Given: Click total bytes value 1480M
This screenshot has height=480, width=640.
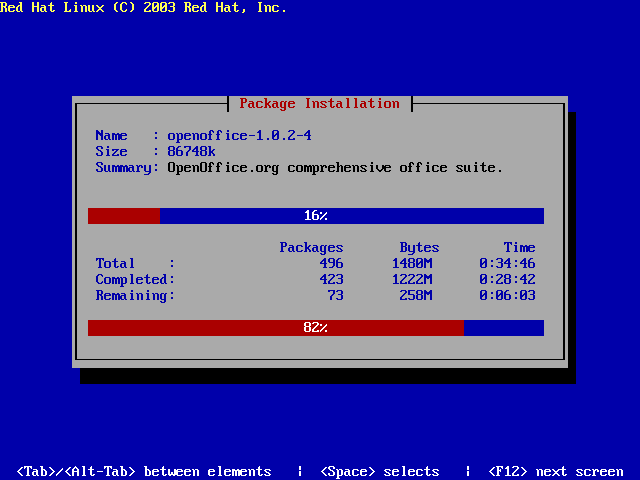Looking at the screenshot, I should (x=412, y=263).
